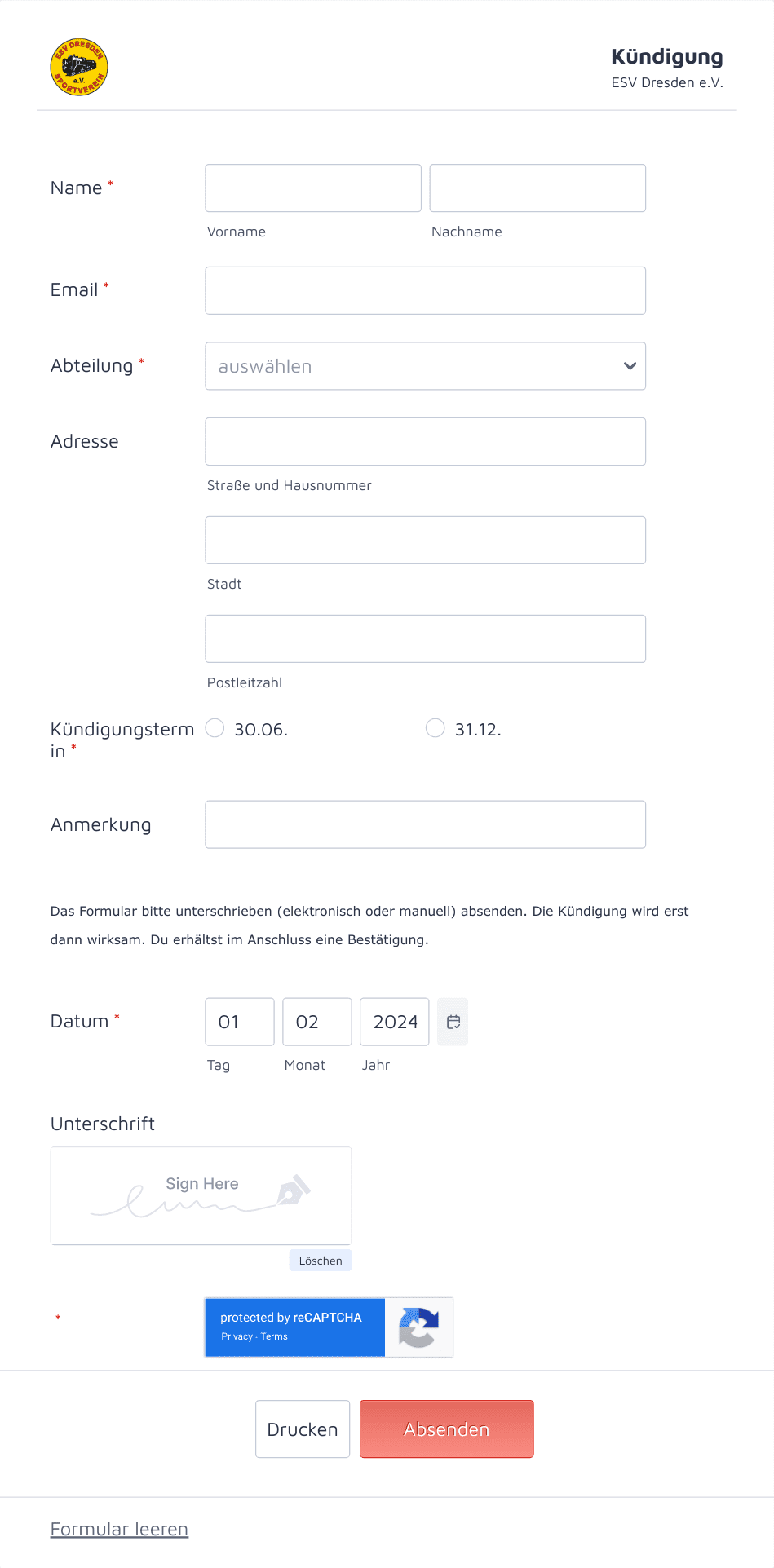Select the 31.12. Kündigungstermin option
Viewport: 774px width, 1568px height.
coord(436,728)
